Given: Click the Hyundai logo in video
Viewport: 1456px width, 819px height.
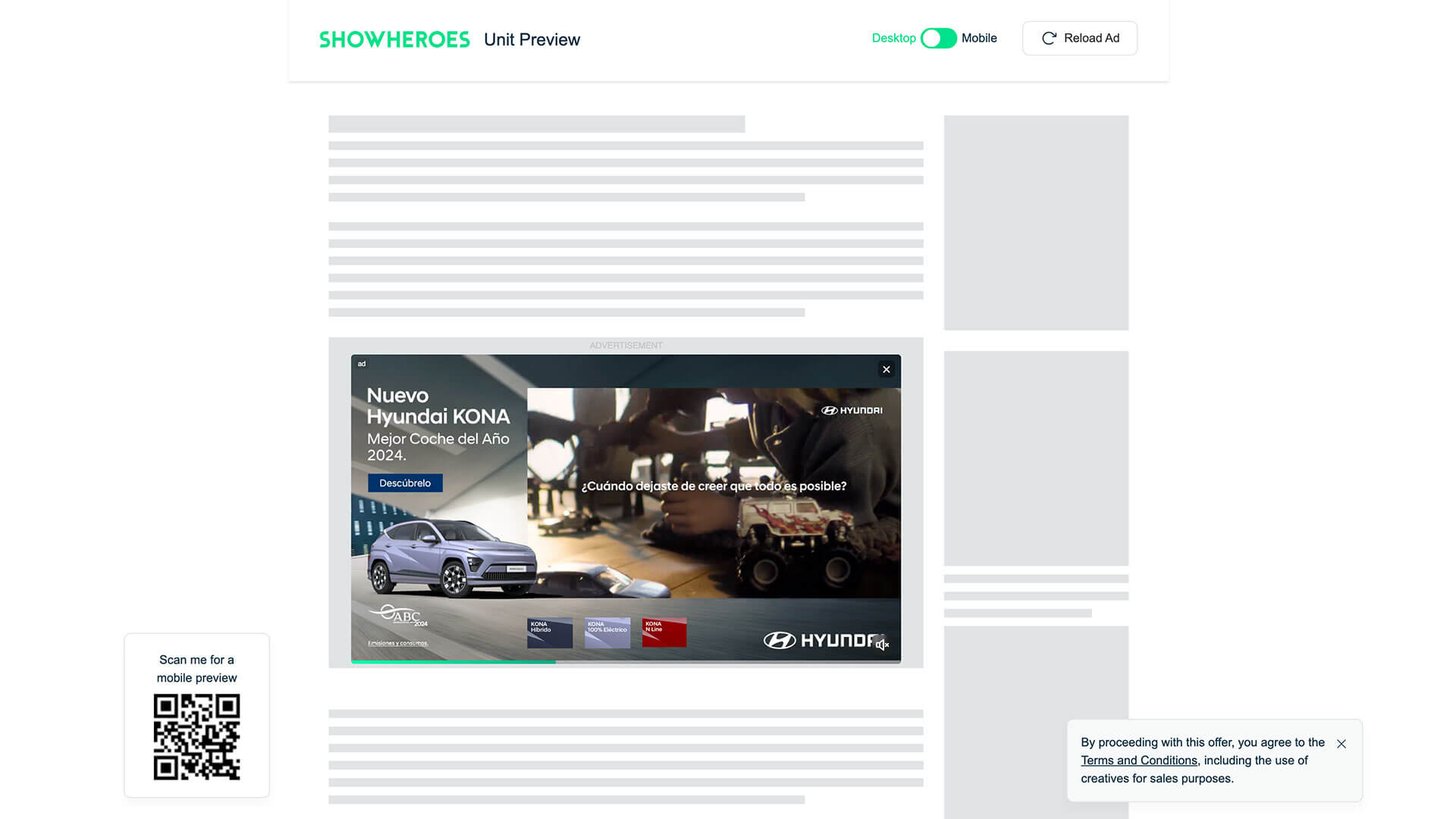Looking at the screenshot, I should pos(852,410).
